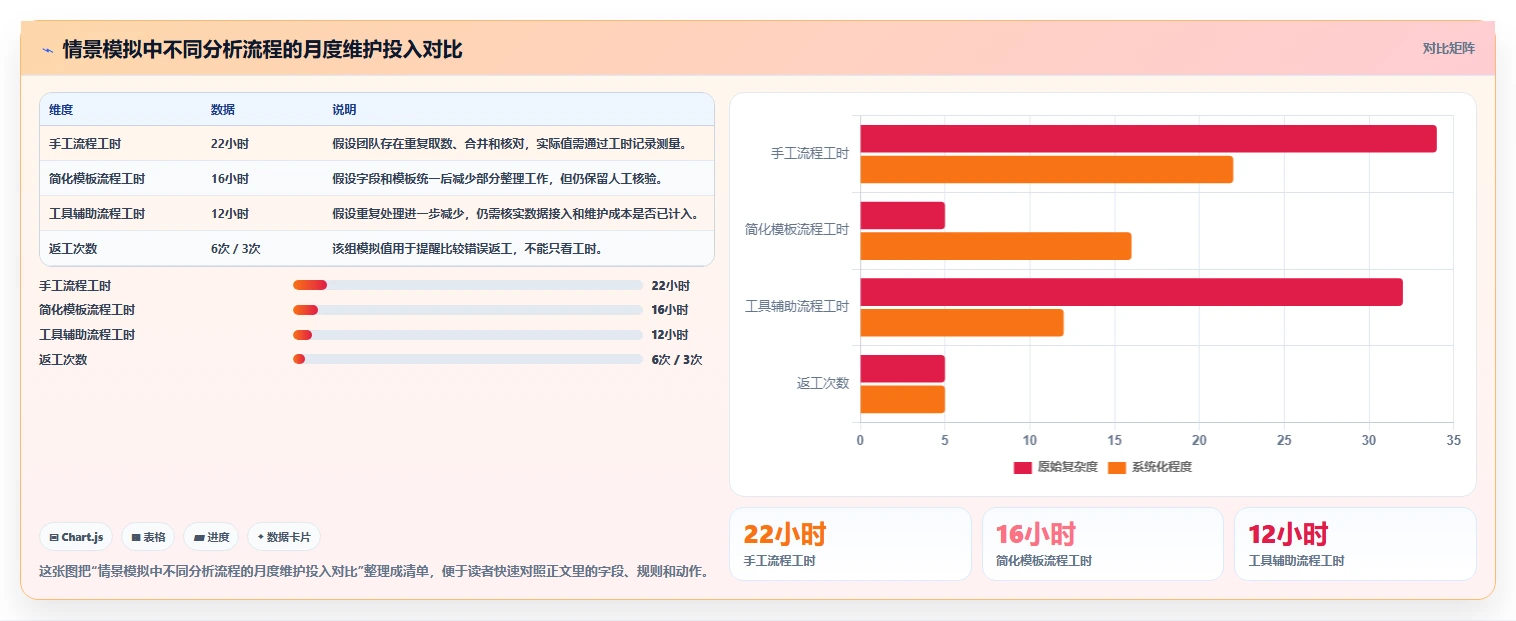The width and height of the screenshot is (1516, 621).
Task: Click the orange chart bar for 手工流程工时
Action: tap(1046, 169)
